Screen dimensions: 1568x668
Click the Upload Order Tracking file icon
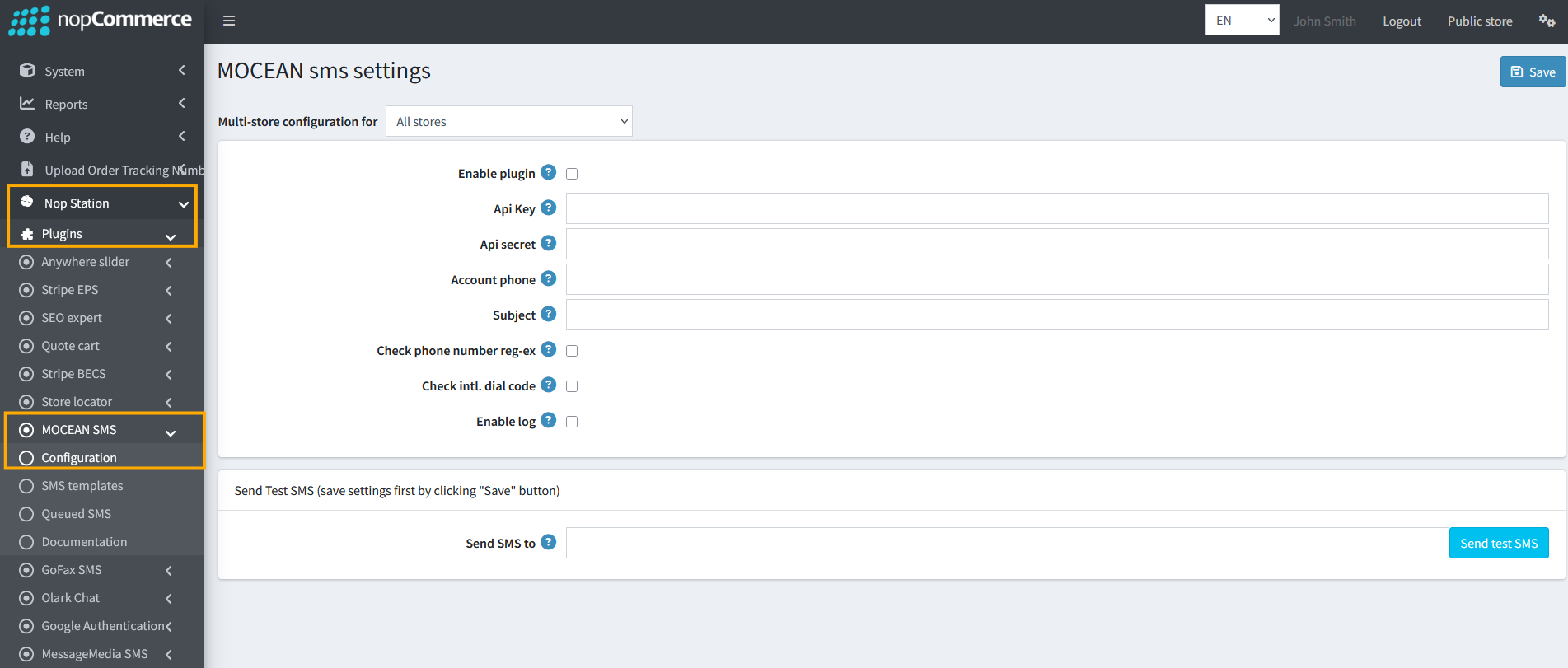point(27,170)
